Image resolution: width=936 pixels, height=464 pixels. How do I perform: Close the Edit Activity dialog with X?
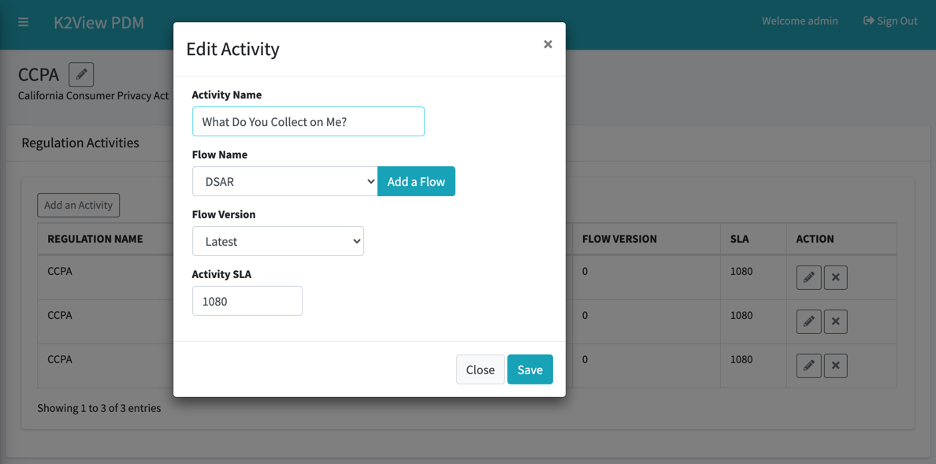coord(547,44)
